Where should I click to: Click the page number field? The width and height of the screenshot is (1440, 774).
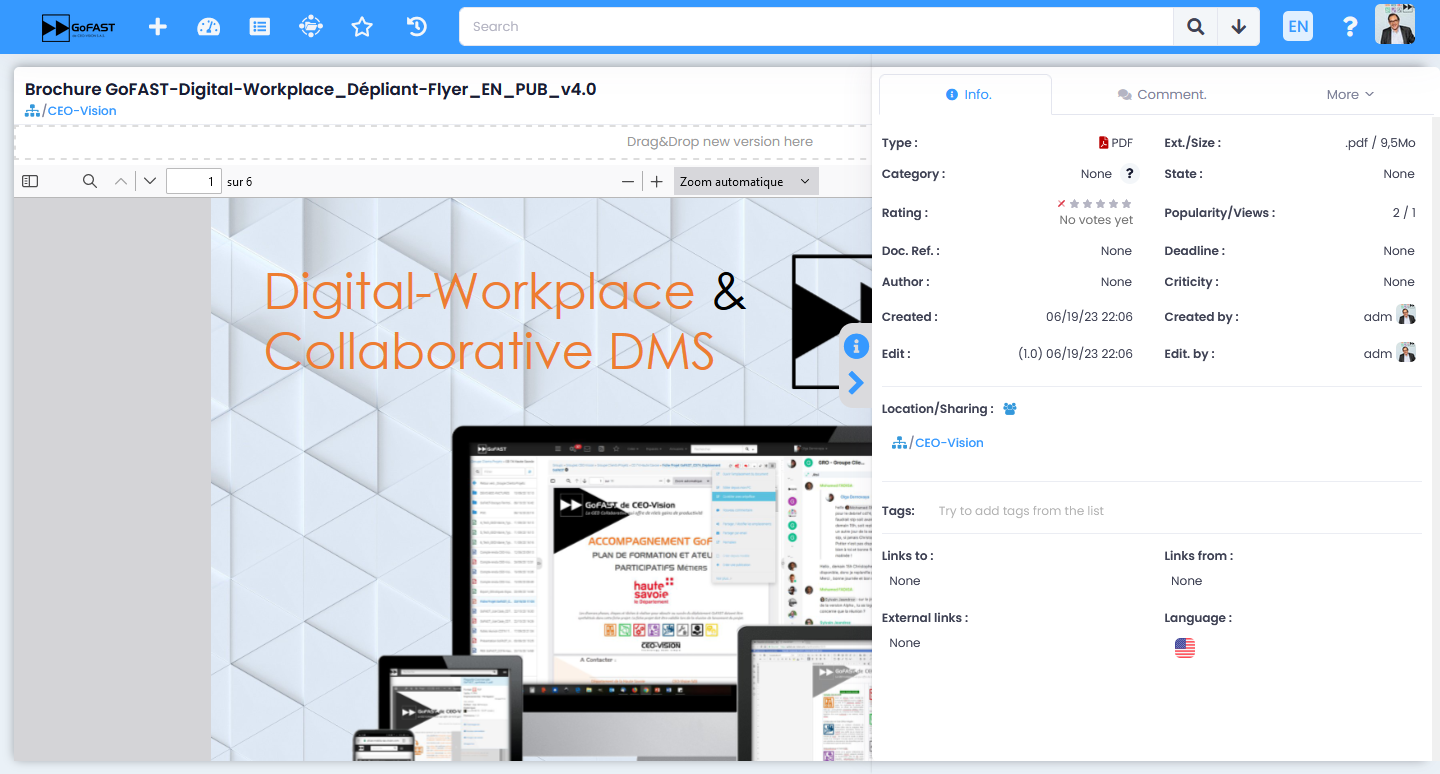(x=194, y=181)
